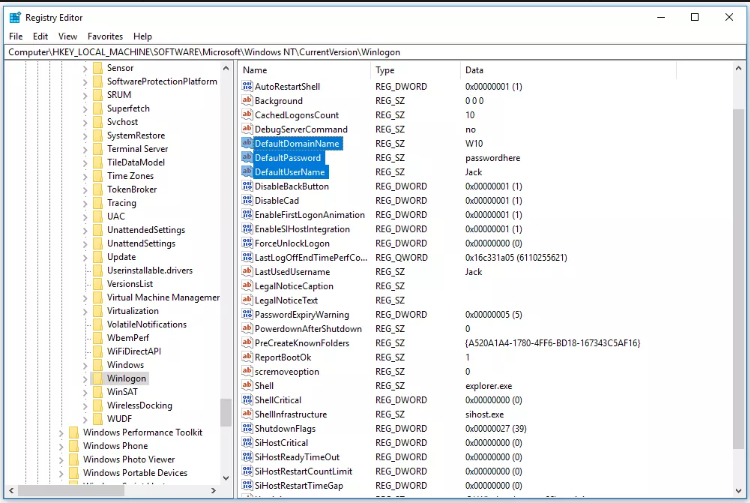Expand the Winlogon tree node
The image size is (750, 503).
pyautogui.click(x=85, y=379)
